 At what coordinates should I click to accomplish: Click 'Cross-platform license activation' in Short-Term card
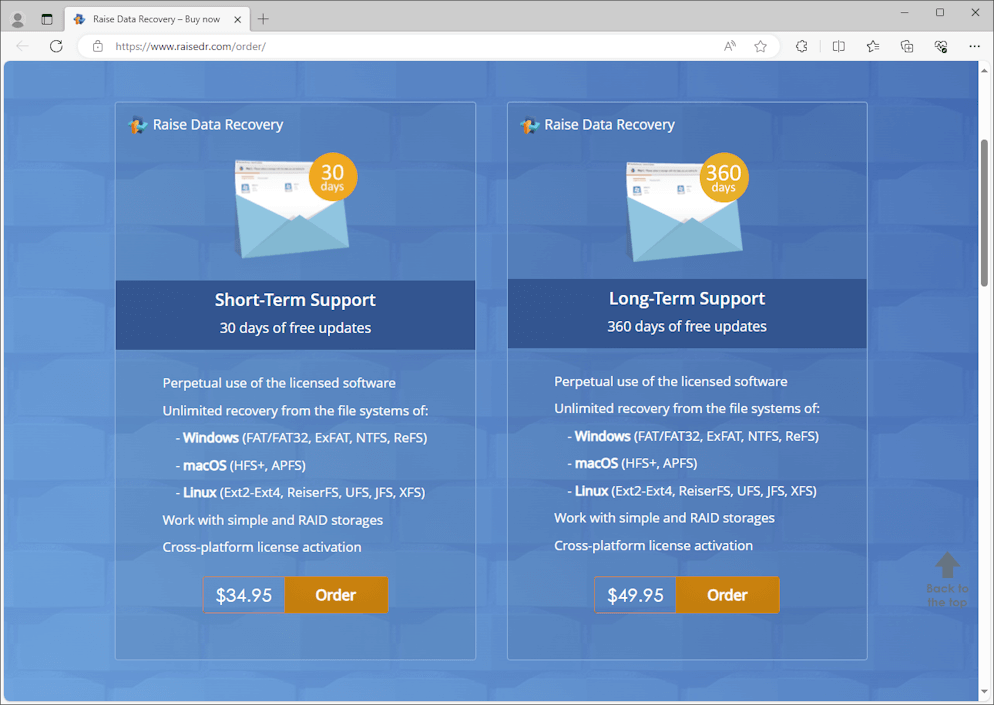[x=262, y=547]
